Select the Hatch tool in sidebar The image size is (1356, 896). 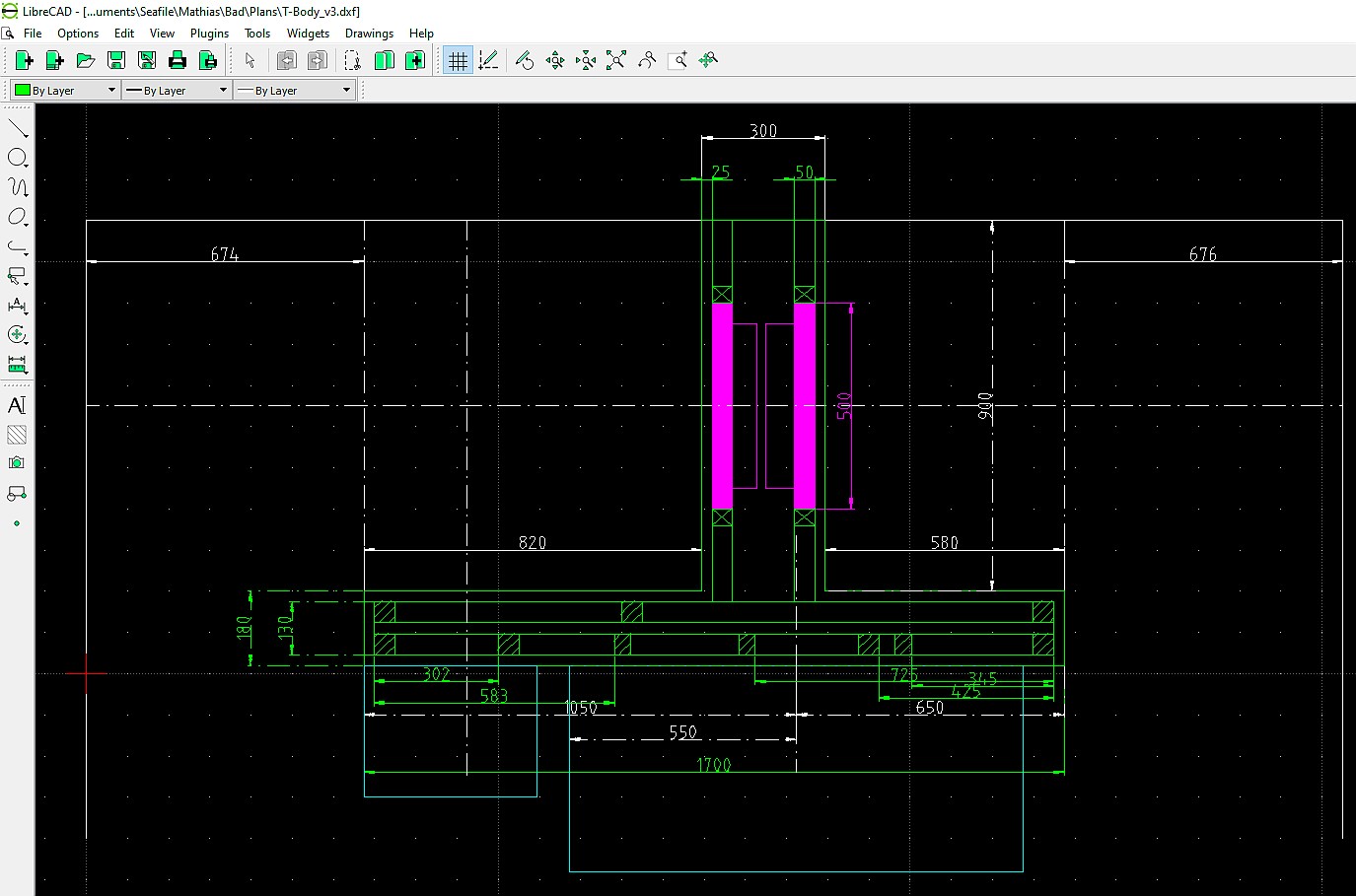[17, 435]
